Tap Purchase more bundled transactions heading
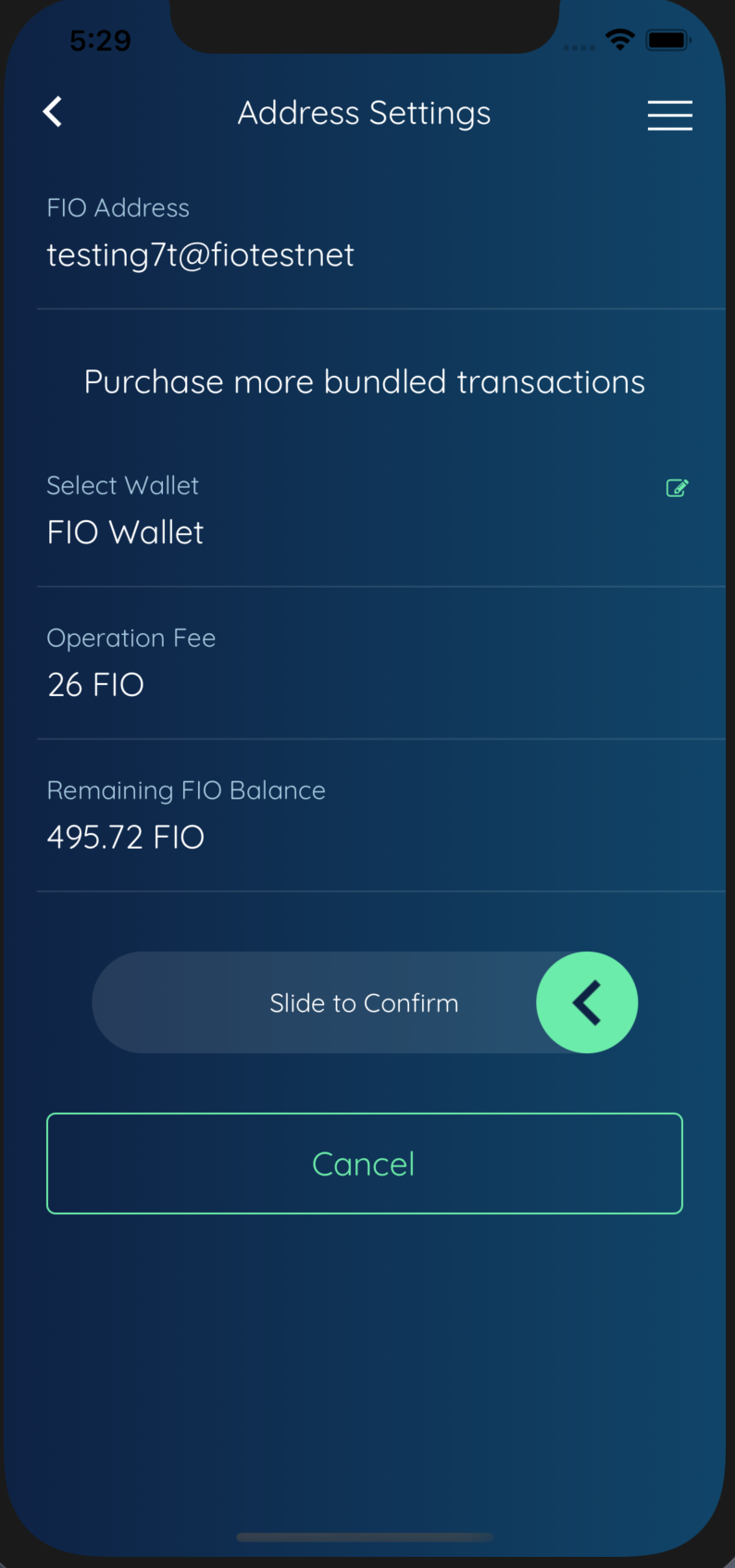Image resolution: width=735 pixels, height=1568 pixels. (x=364, y=380)
